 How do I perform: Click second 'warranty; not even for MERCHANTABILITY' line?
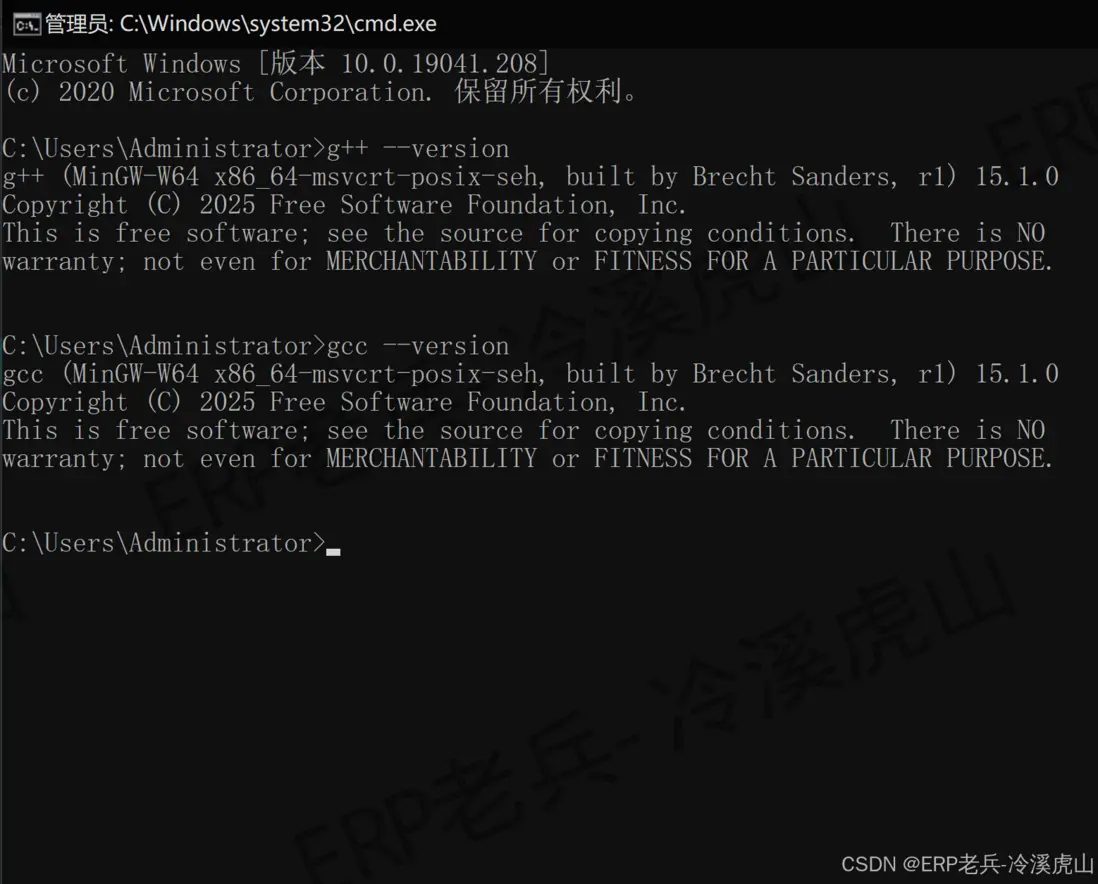[x=527, y=458]
